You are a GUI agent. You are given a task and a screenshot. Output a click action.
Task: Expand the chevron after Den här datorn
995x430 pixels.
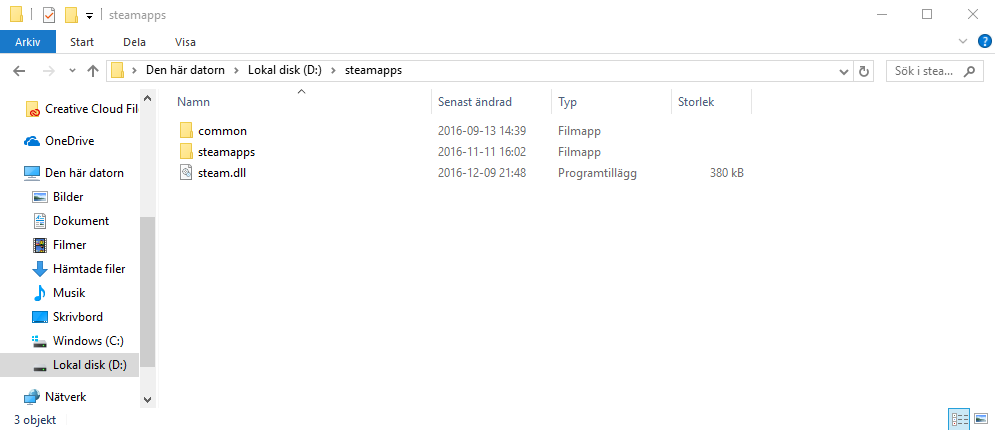click(x=237, y=71)
